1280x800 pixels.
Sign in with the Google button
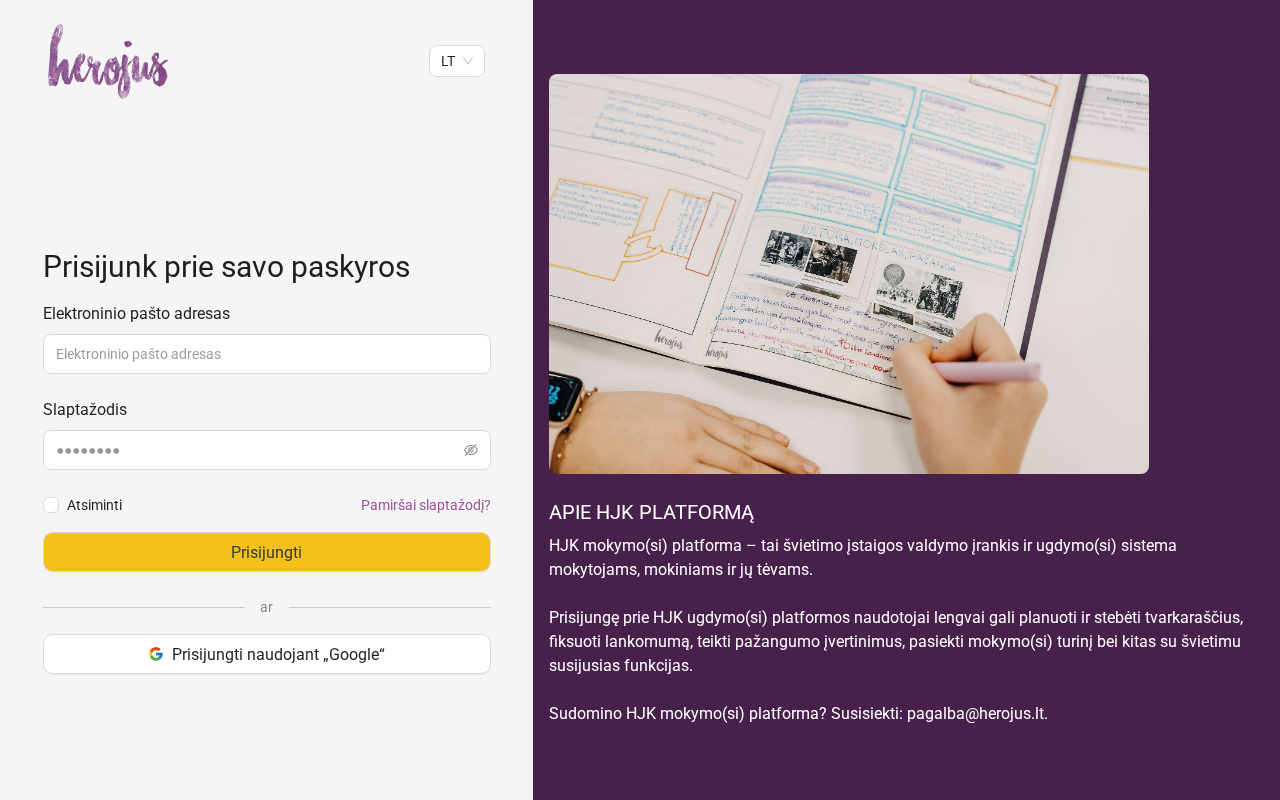[267, 654]
